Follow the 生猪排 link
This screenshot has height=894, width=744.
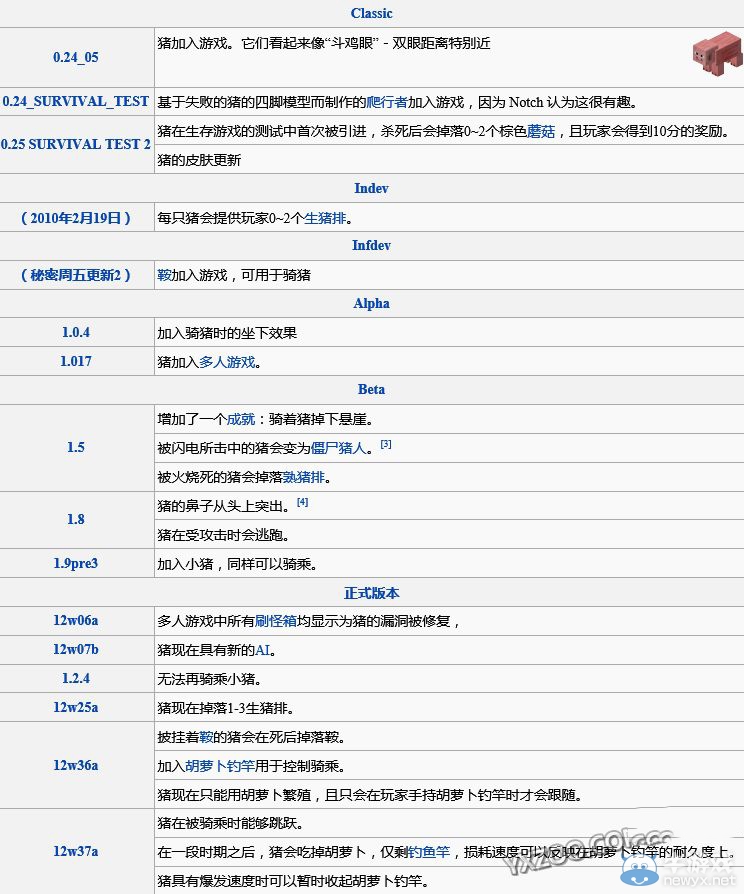tap(325, 218)
